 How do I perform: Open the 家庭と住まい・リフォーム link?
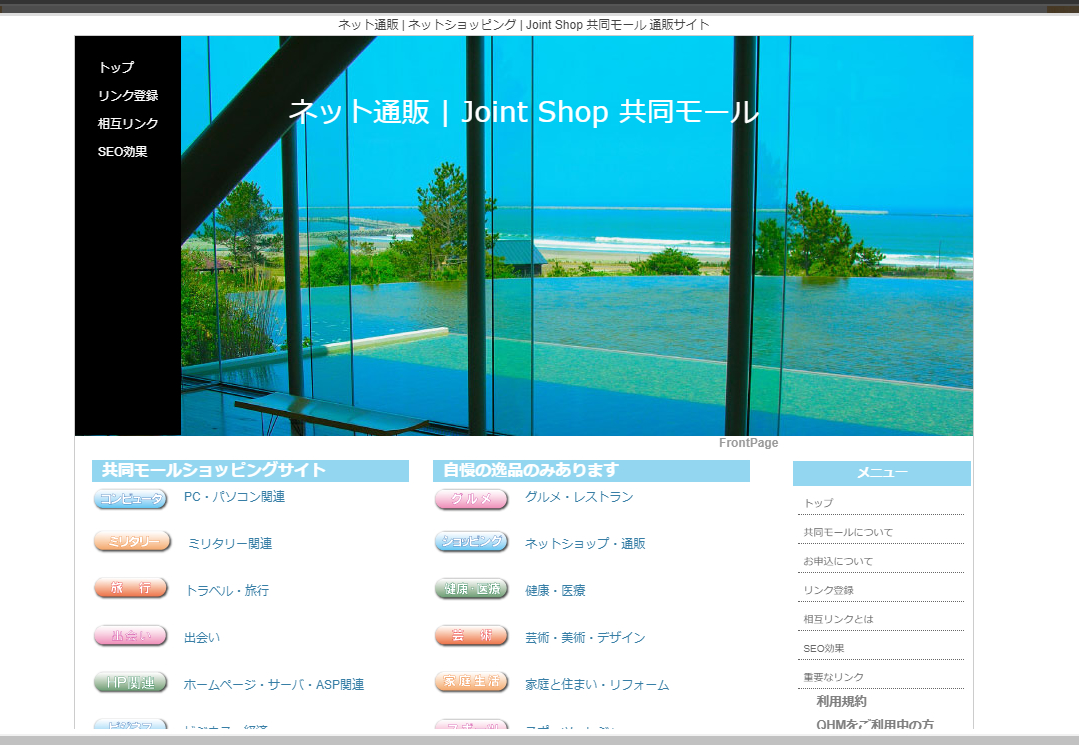click(x=595, y=685)
